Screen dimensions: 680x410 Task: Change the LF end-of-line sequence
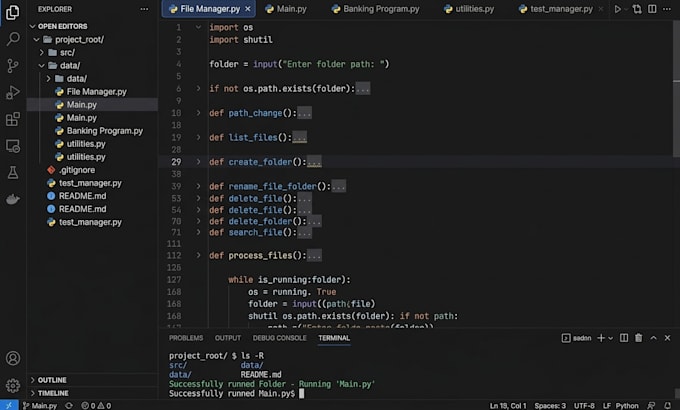click(607, 406)
